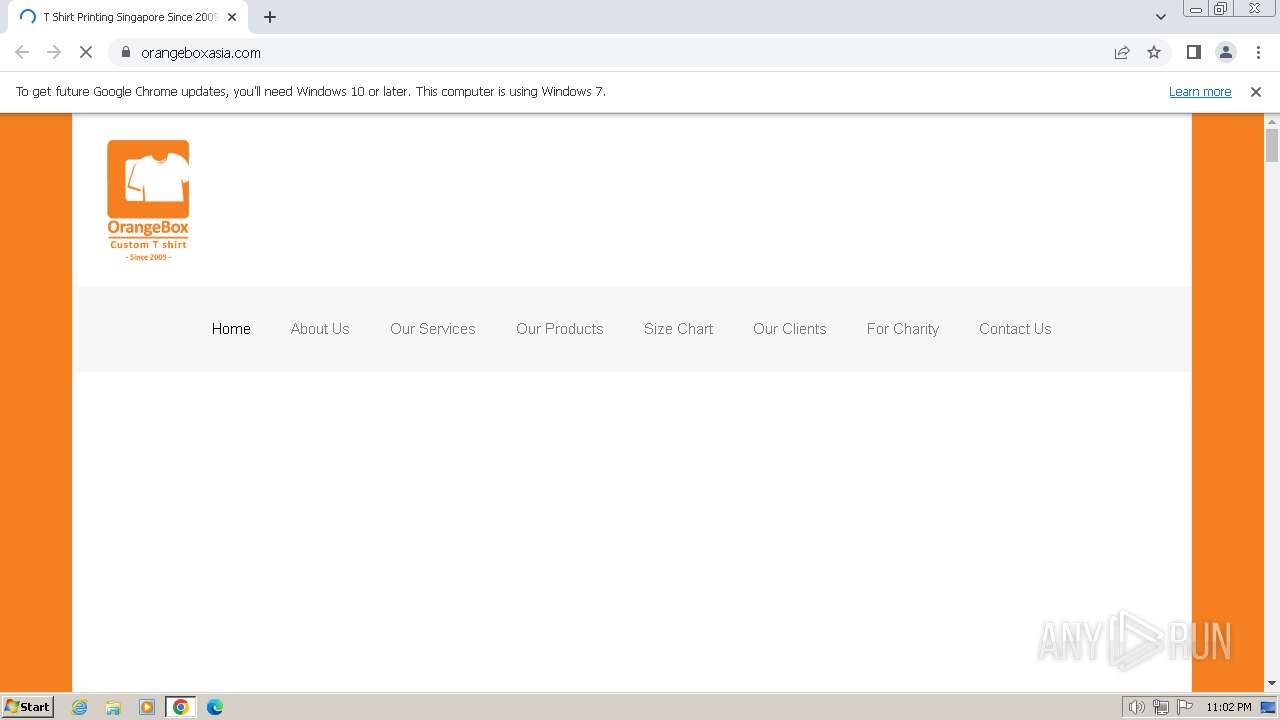Launch Microsoft Edge from taskbar
Image resolution: width=1280 pixels, height=720 pixels.
tap(215, 707)
